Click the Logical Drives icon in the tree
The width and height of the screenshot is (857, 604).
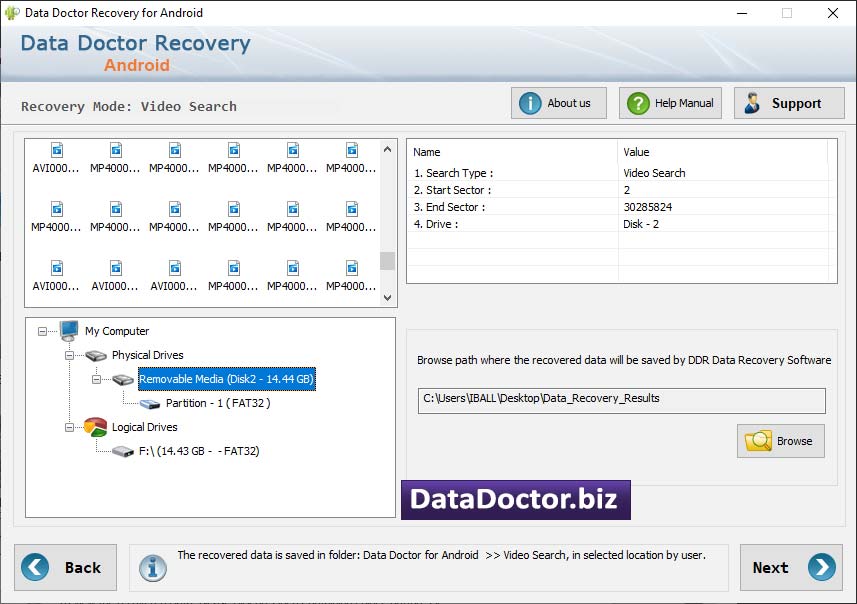[94, 427]
